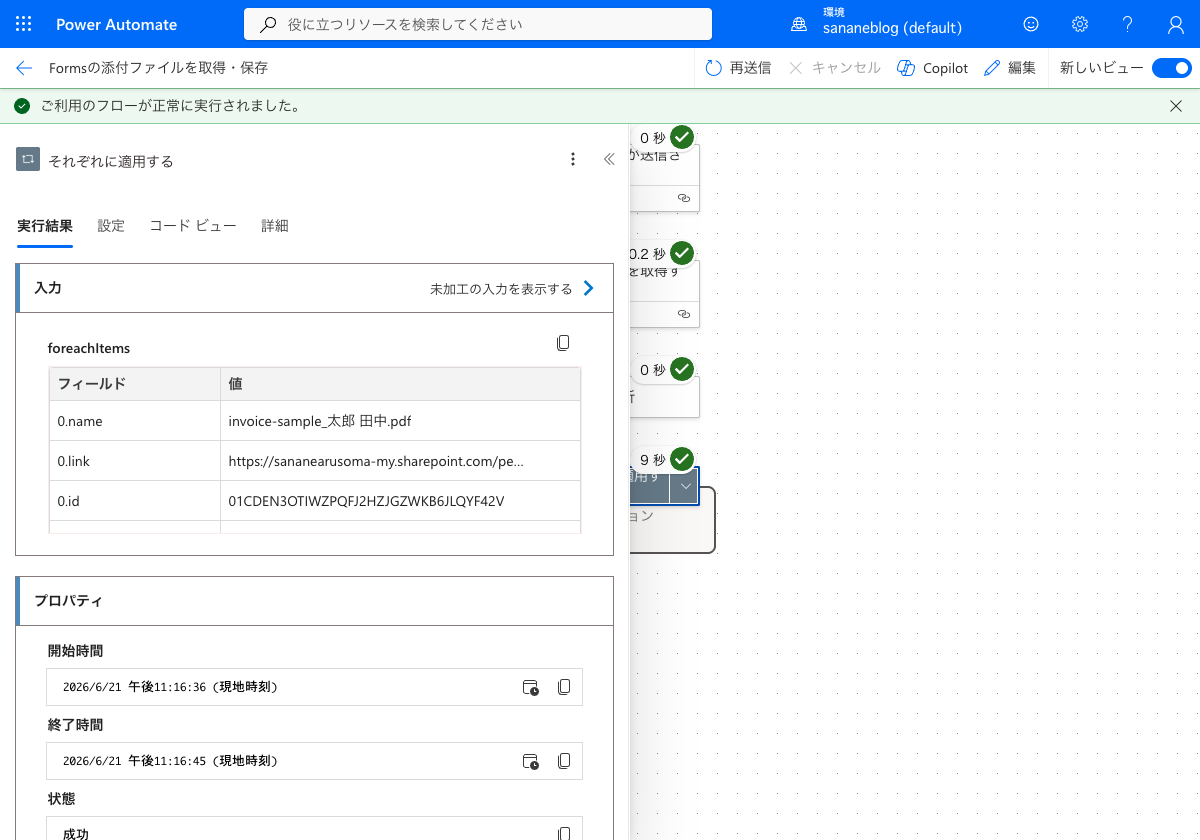The width and height of the screenshot is (1200, 840).
Task: Click the 0.id value cell
Action: 400,501
